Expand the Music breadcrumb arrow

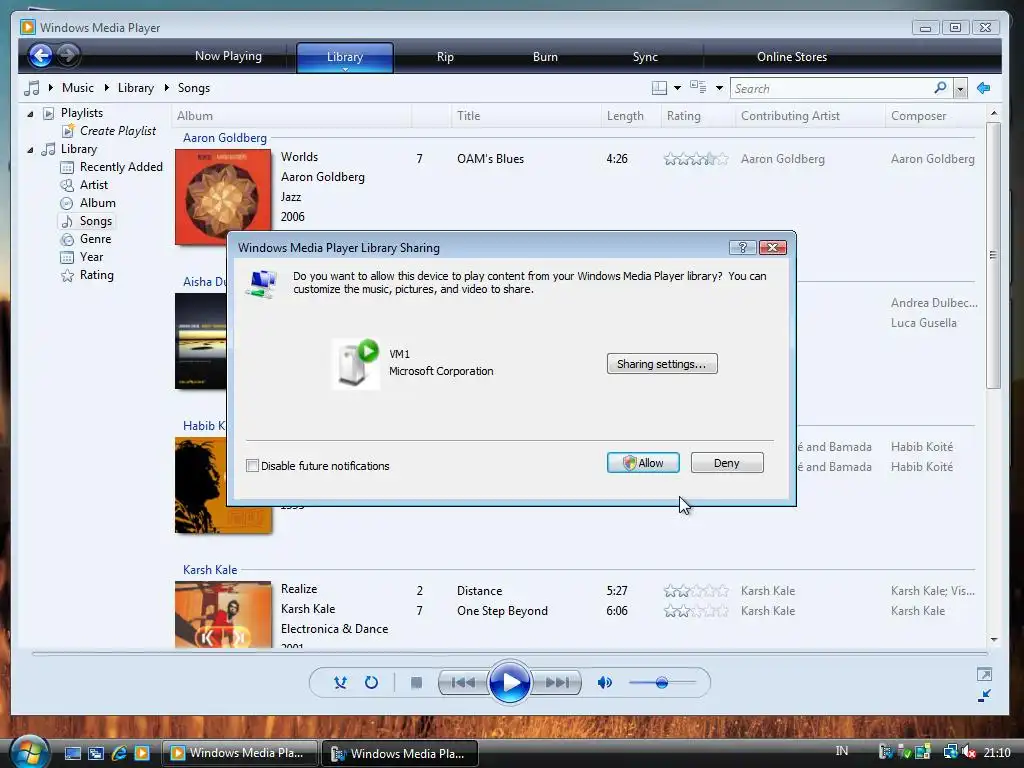pos(51,88)
